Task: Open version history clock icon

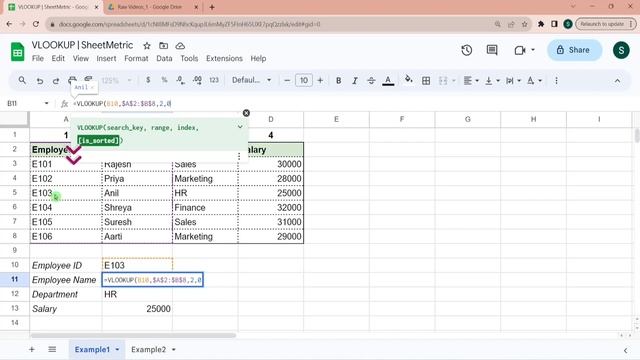Action: click(x=467, y=50)
